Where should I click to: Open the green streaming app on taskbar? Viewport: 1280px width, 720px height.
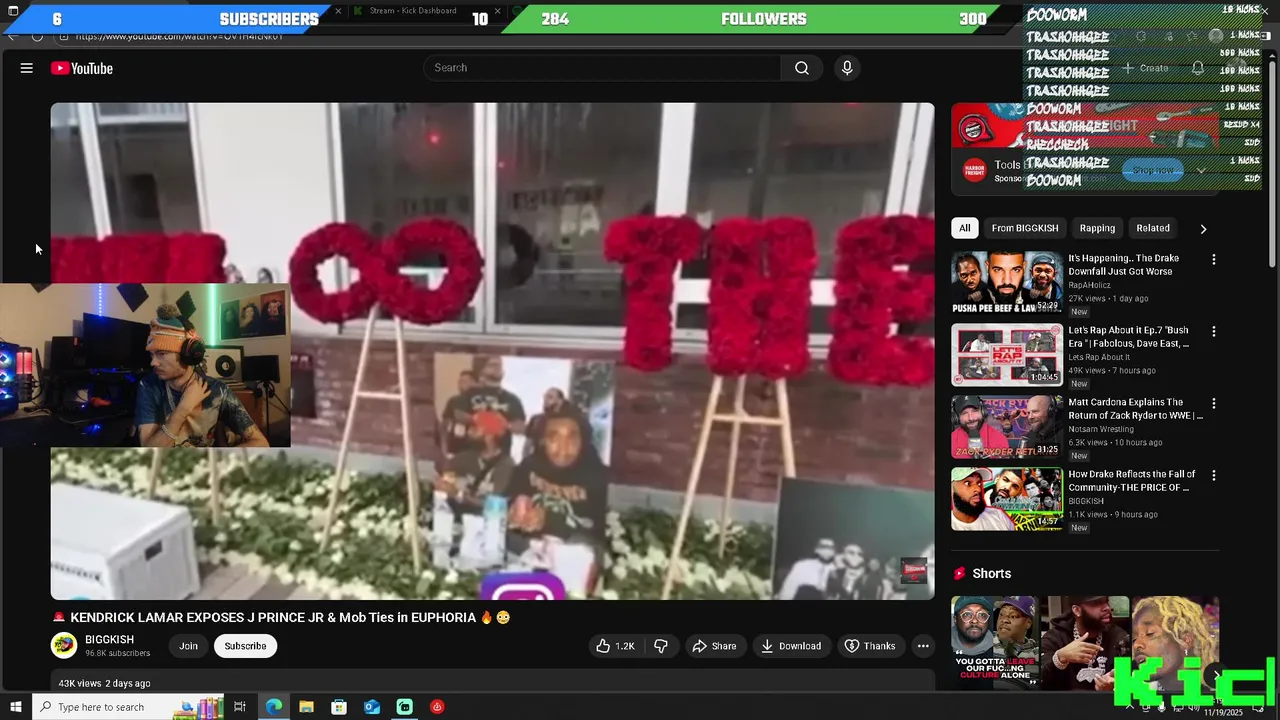coord(404,707)
